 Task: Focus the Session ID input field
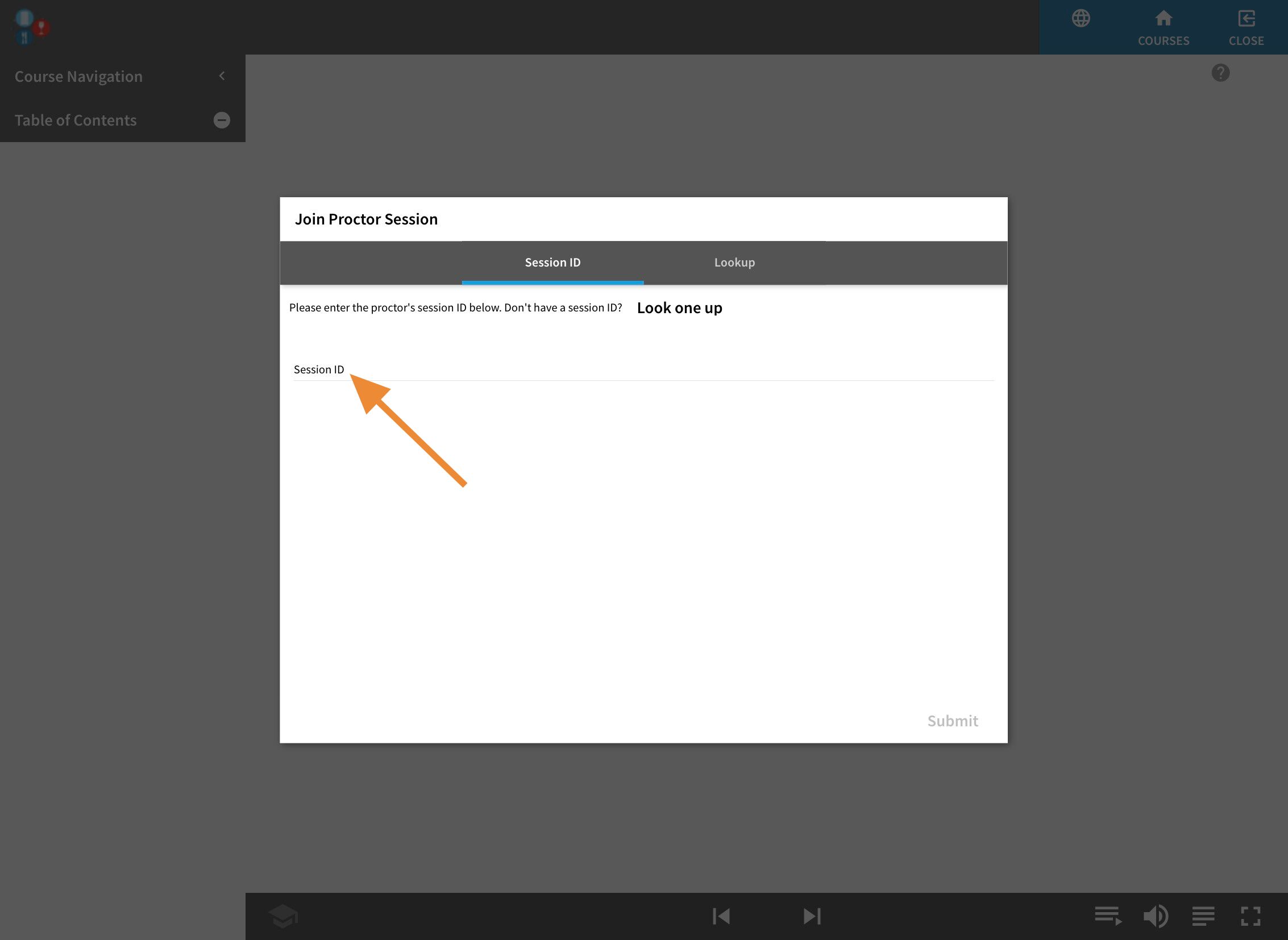(643, 370)
